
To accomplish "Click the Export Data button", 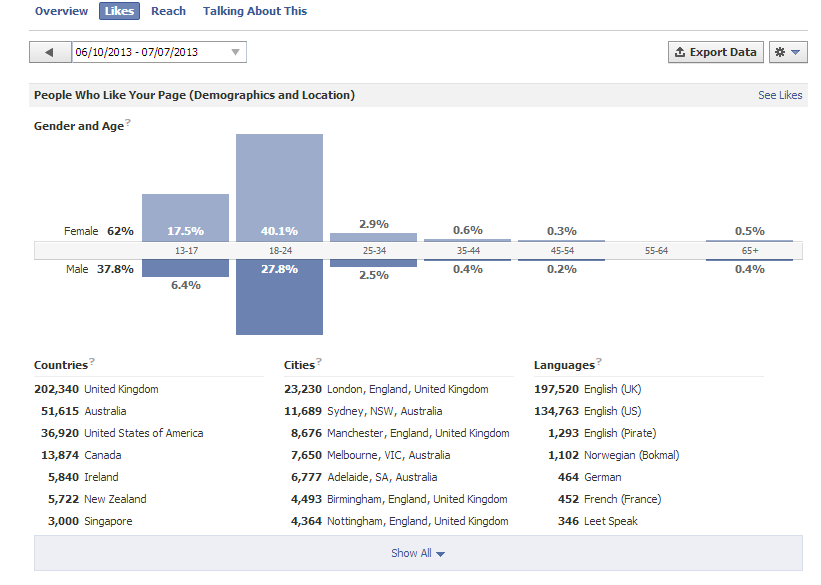I will pos(716,52).
